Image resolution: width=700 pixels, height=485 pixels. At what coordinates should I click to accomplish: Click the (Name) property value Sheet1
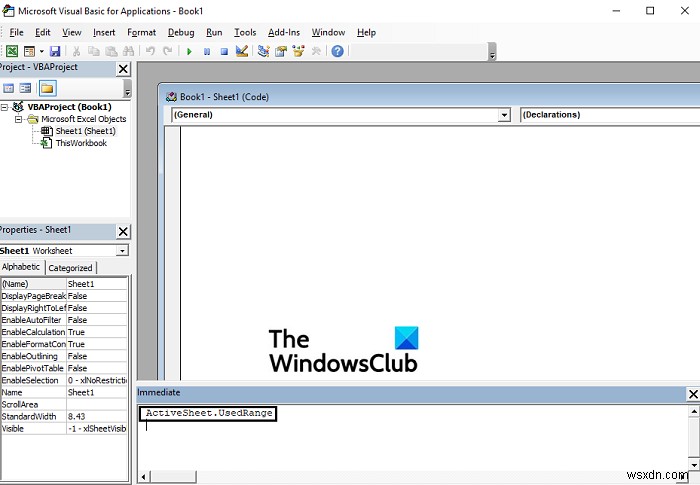97,284
